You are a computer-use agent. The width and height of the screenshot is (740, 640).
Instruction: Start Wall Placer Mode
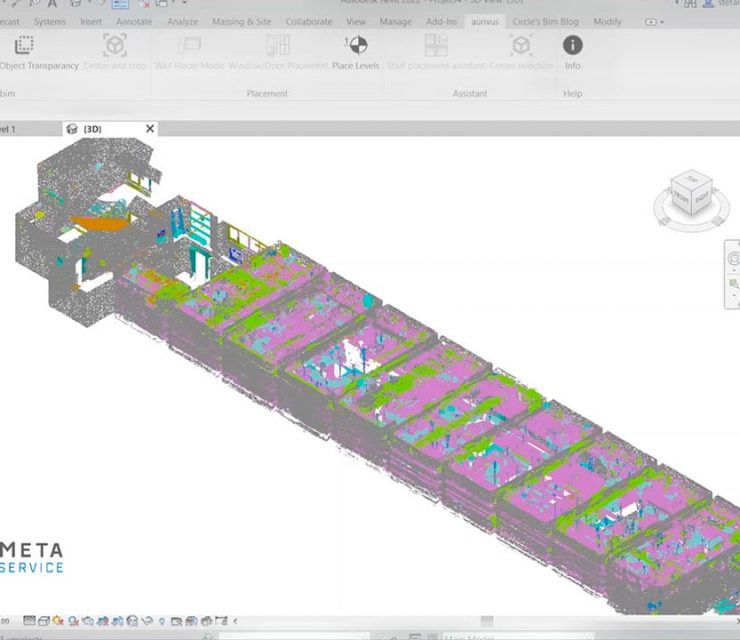pyautogui.click(x=189, y=52)
